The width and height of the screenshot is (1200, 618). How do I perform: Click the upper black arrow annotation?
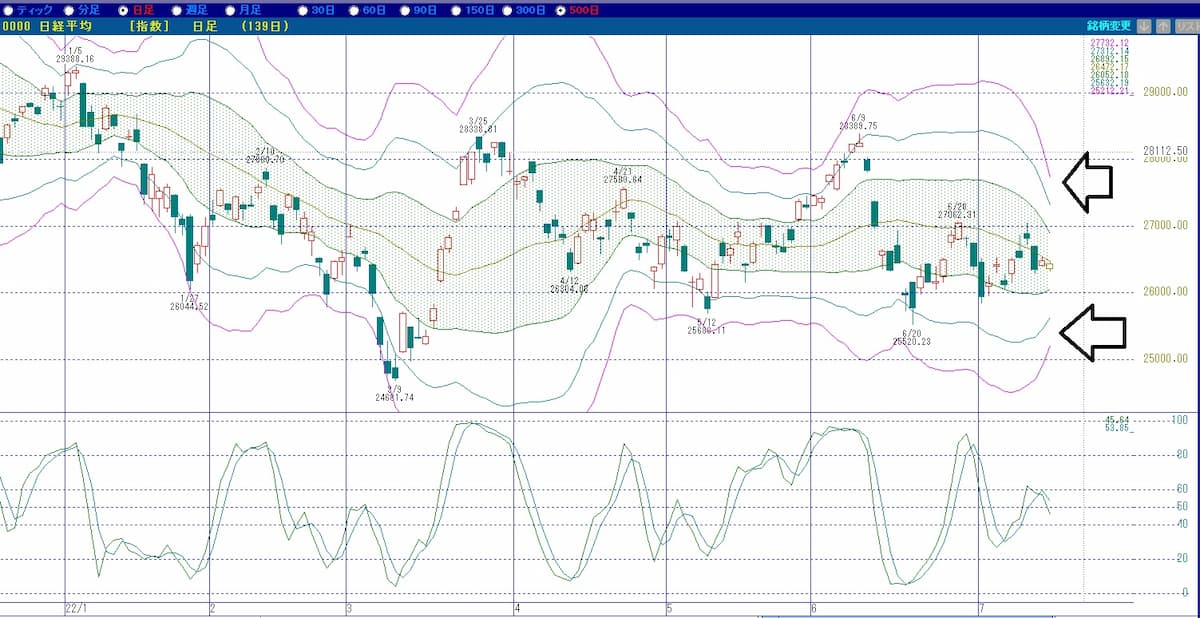[x=1088, y=181]
